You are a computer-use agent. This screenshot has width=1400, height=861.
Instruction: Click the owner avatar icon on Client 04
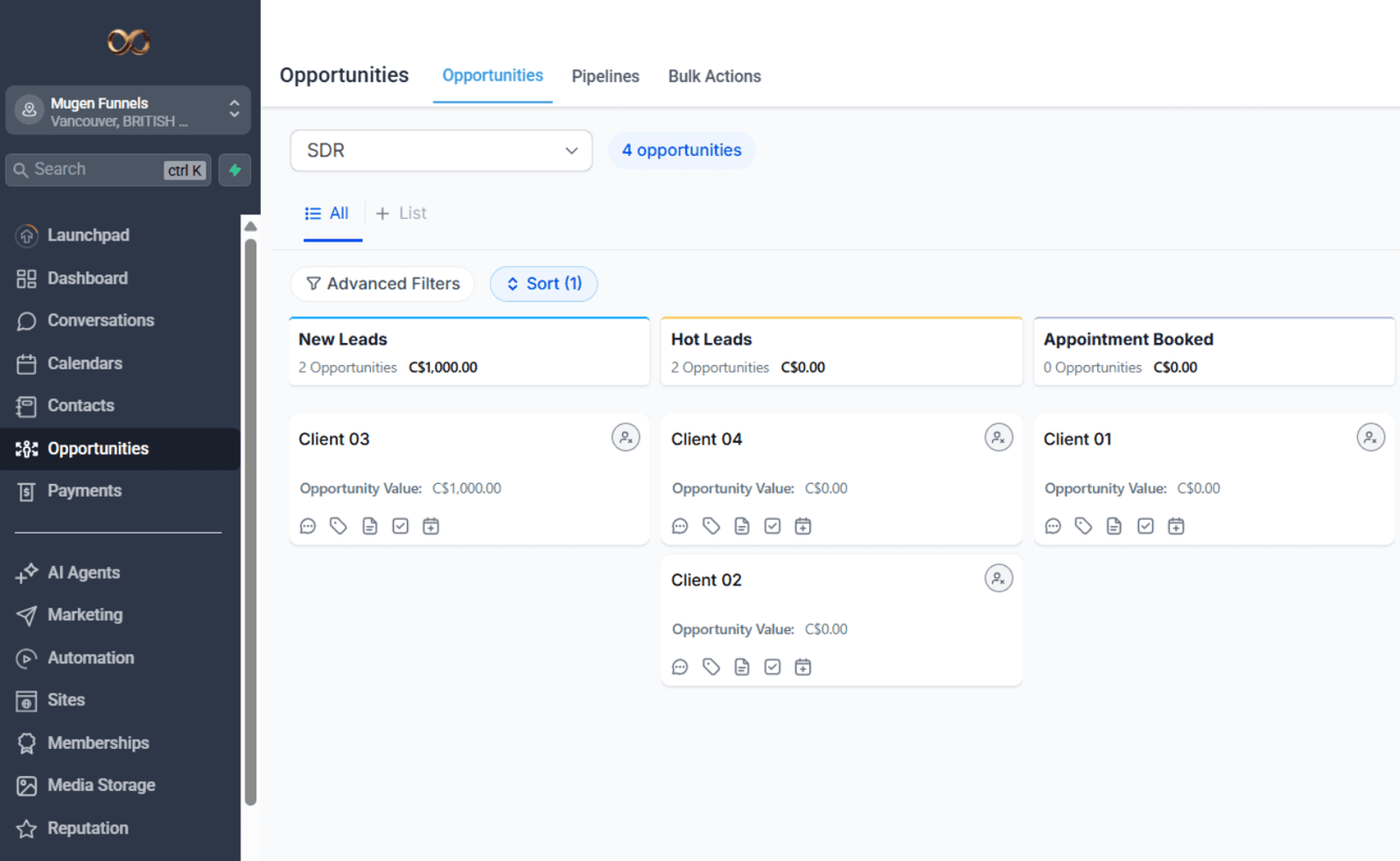pos(998,437)
